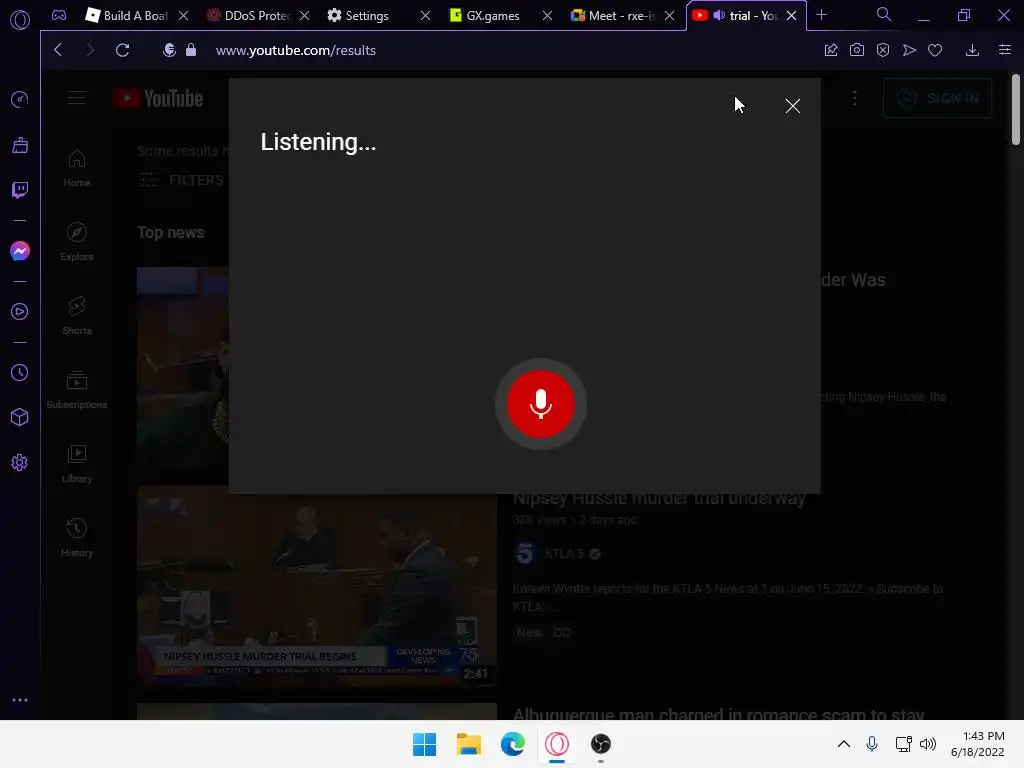Go forward to the next page
Image resolution: width=1024 pixels, height=768 pixels.
[x=90, y=50]
